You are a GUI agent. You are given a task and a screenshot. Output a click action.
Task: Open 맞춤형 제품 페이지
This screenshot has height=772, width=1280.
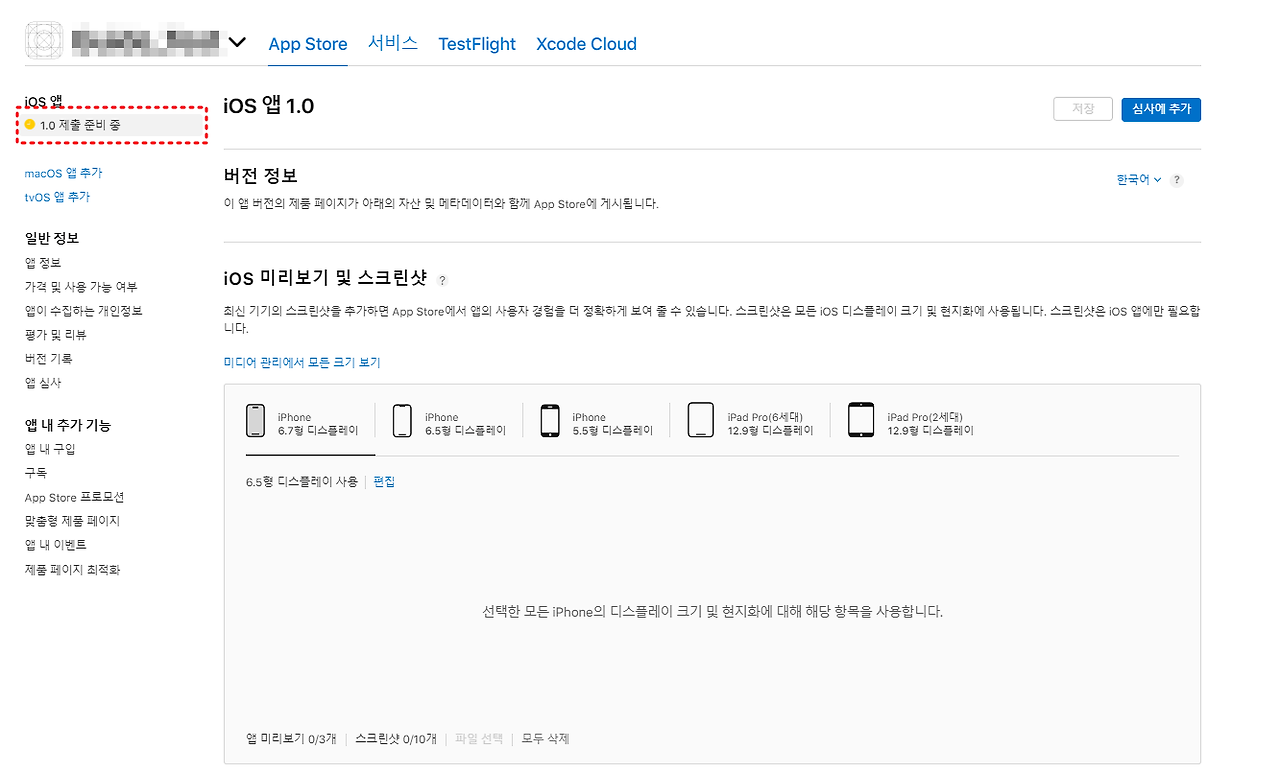(72, 521)
